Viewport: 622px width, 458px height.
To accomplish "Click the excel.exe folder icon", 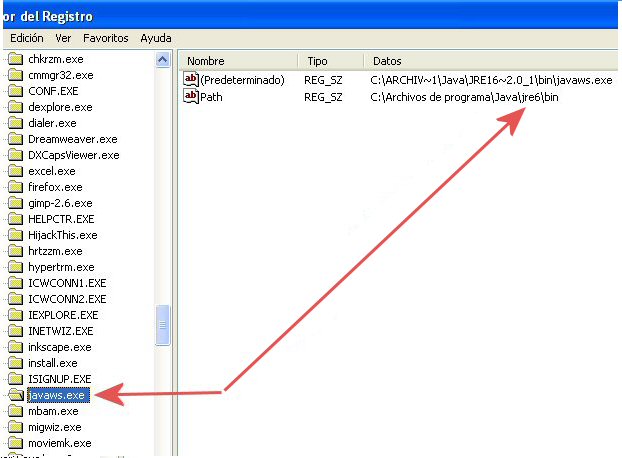I will pos(15,171).
